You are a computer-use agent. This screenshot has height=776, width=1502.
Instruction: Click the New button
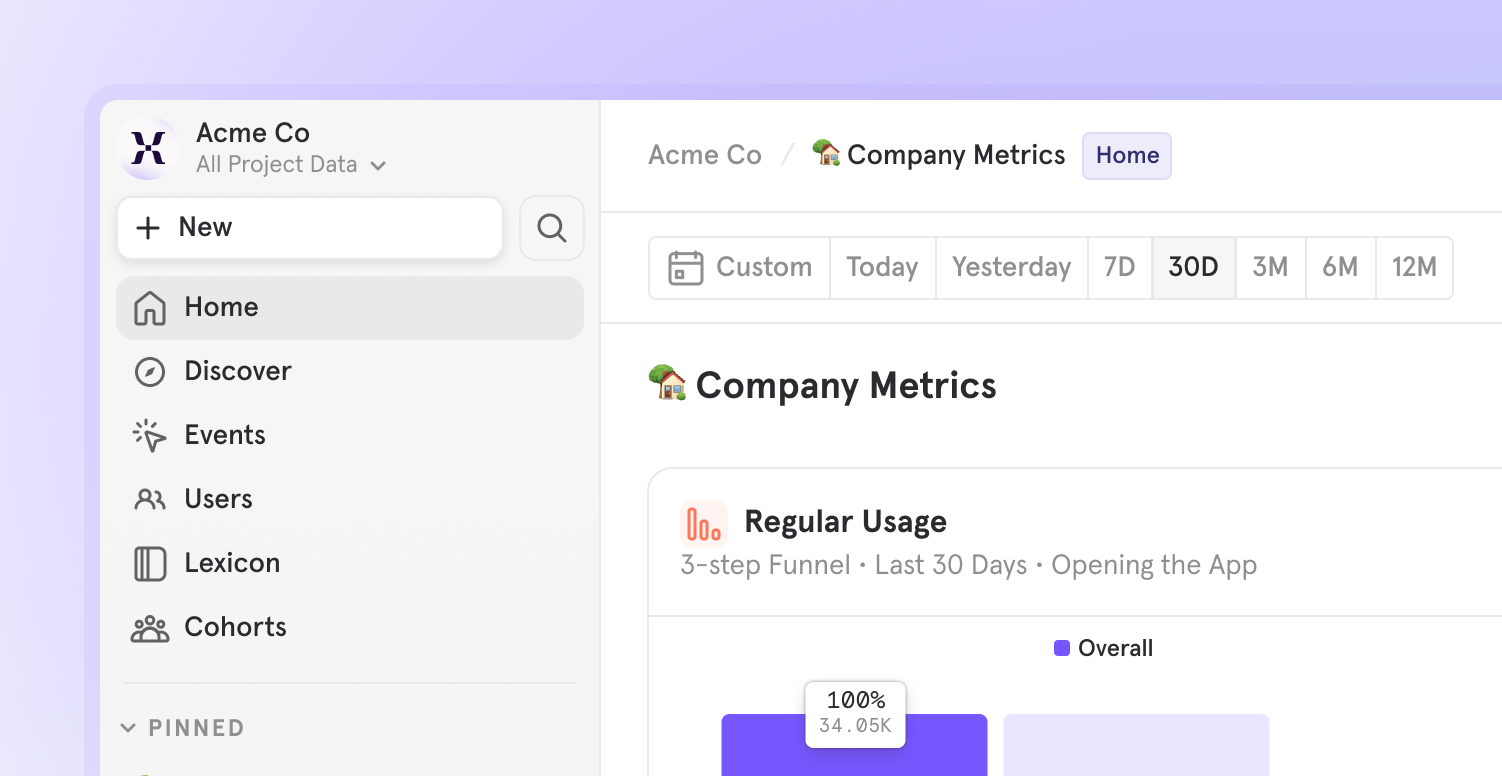pyautogui.click(x=310, y=228)
